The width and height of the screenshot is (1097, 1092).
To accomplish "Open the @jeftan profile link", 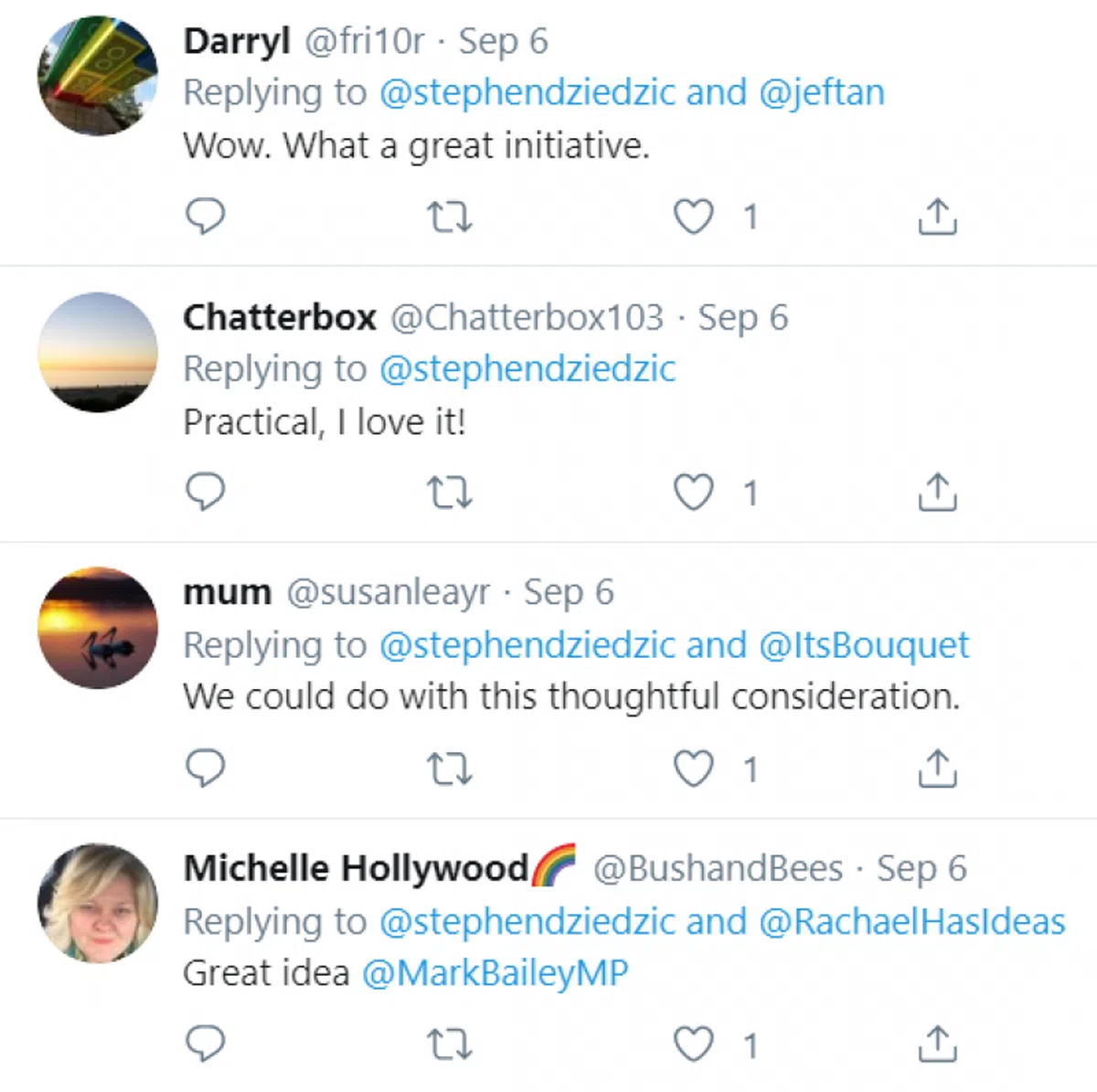I will (822, 92).
